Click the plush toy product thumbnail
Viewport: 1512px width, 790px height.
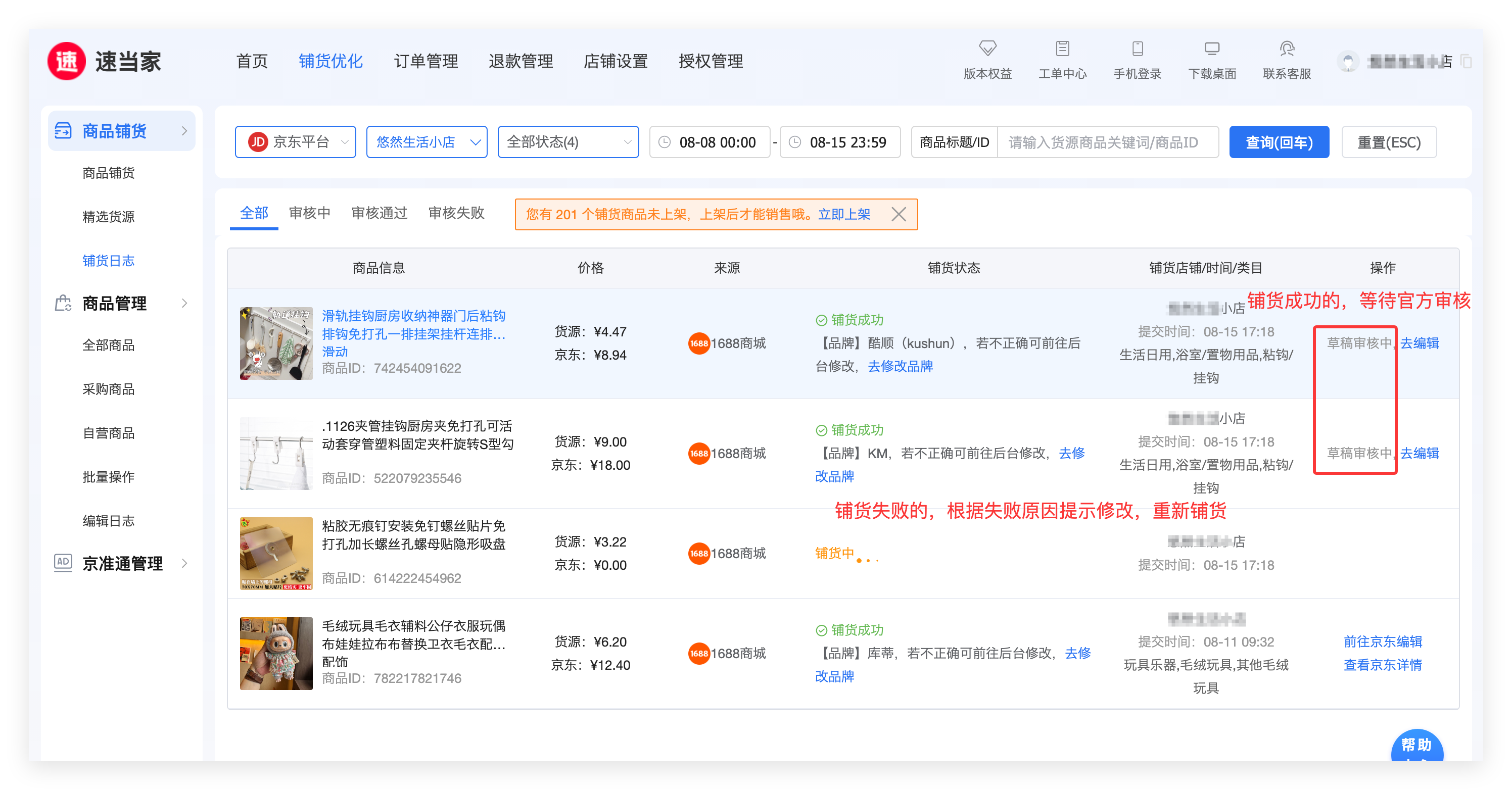pyautogui.click(x=276, y=653)
